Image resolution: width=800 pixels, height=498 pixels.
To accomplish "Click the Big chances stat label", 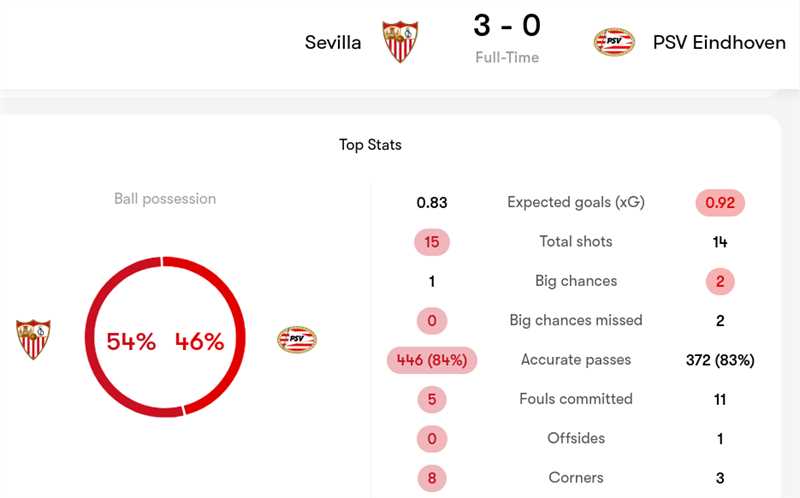I will (575, 281).
